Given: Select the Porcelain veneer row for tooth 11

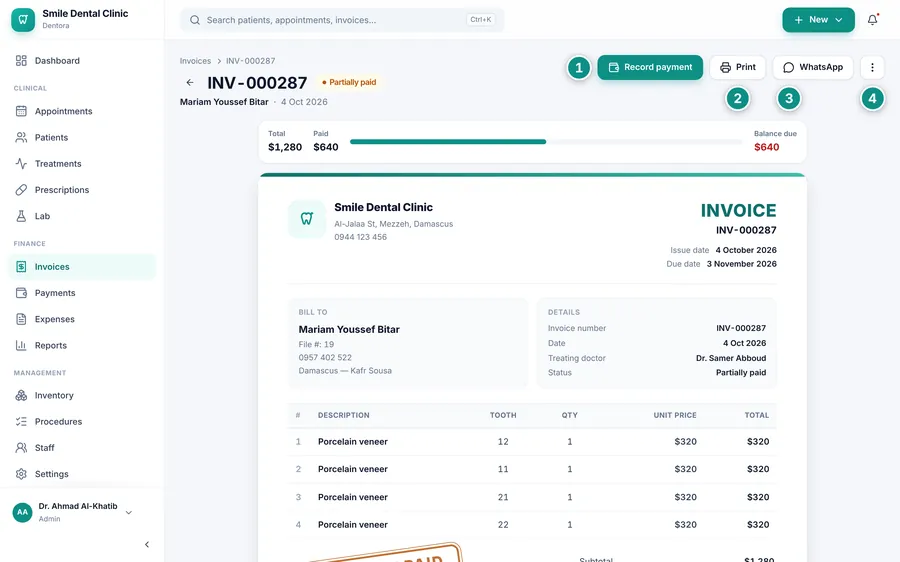Looking at the screenshot, I should pos(532,469).
